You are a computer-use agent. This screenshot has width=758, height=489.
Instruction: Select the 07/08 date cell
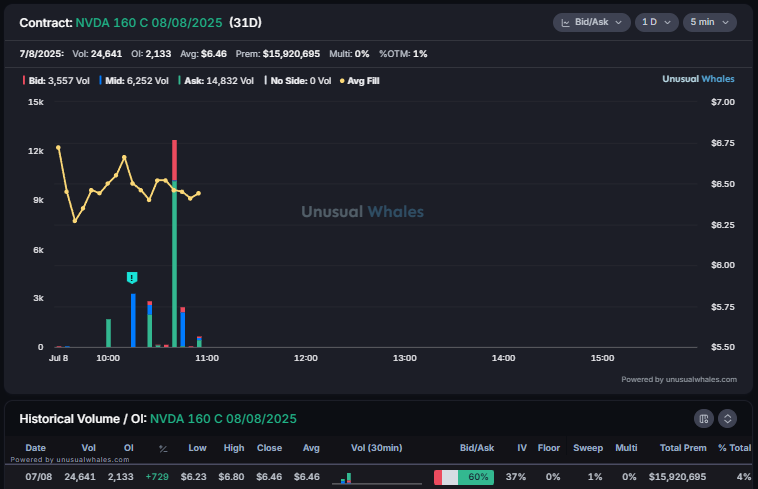click(x=39, y=477)
